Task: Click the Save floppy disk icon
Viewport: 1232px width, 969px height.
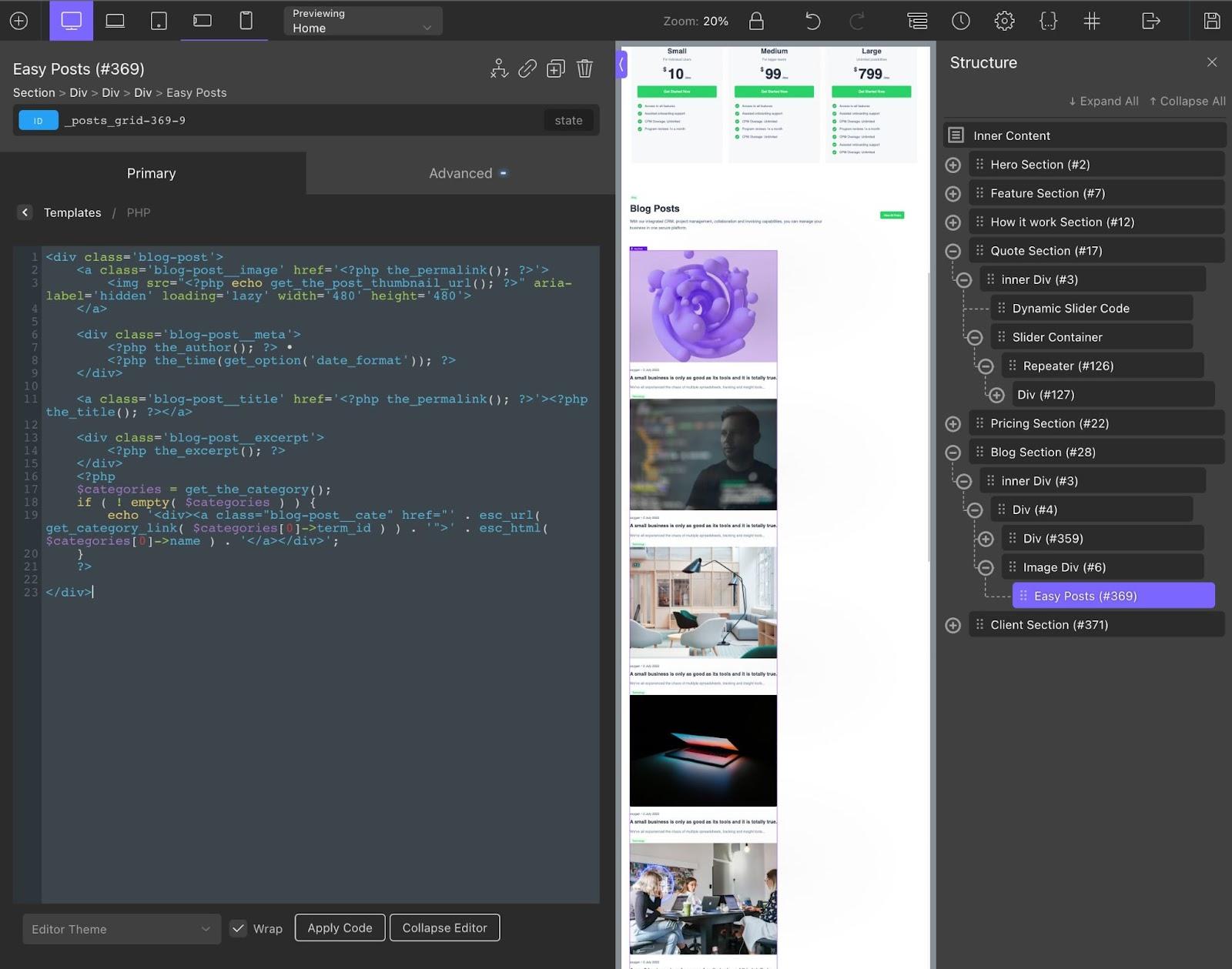Action: pos(1212,21)
